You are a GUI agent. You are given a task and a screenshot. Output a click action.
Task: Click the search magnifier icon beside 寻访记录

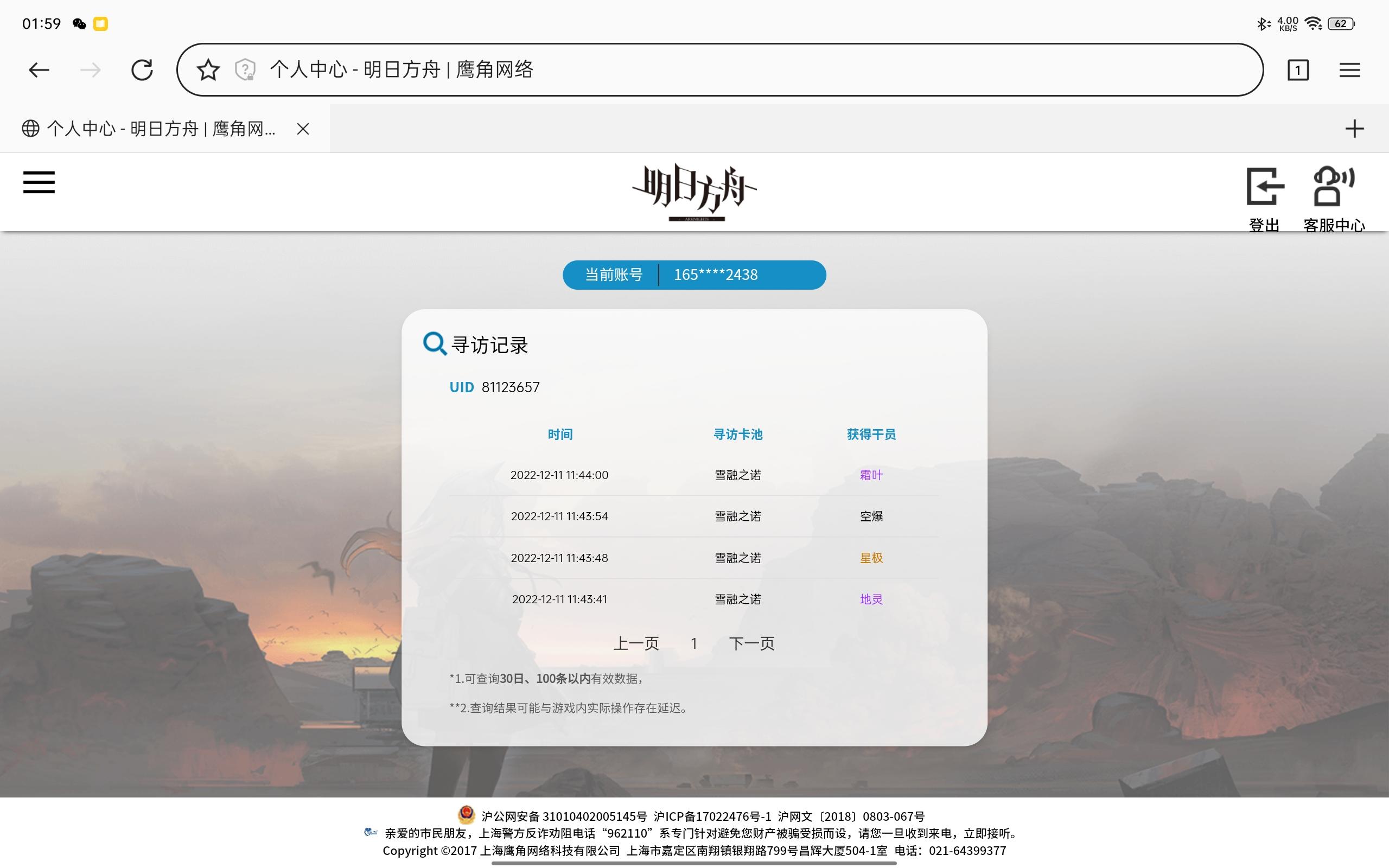coord(435,344)
